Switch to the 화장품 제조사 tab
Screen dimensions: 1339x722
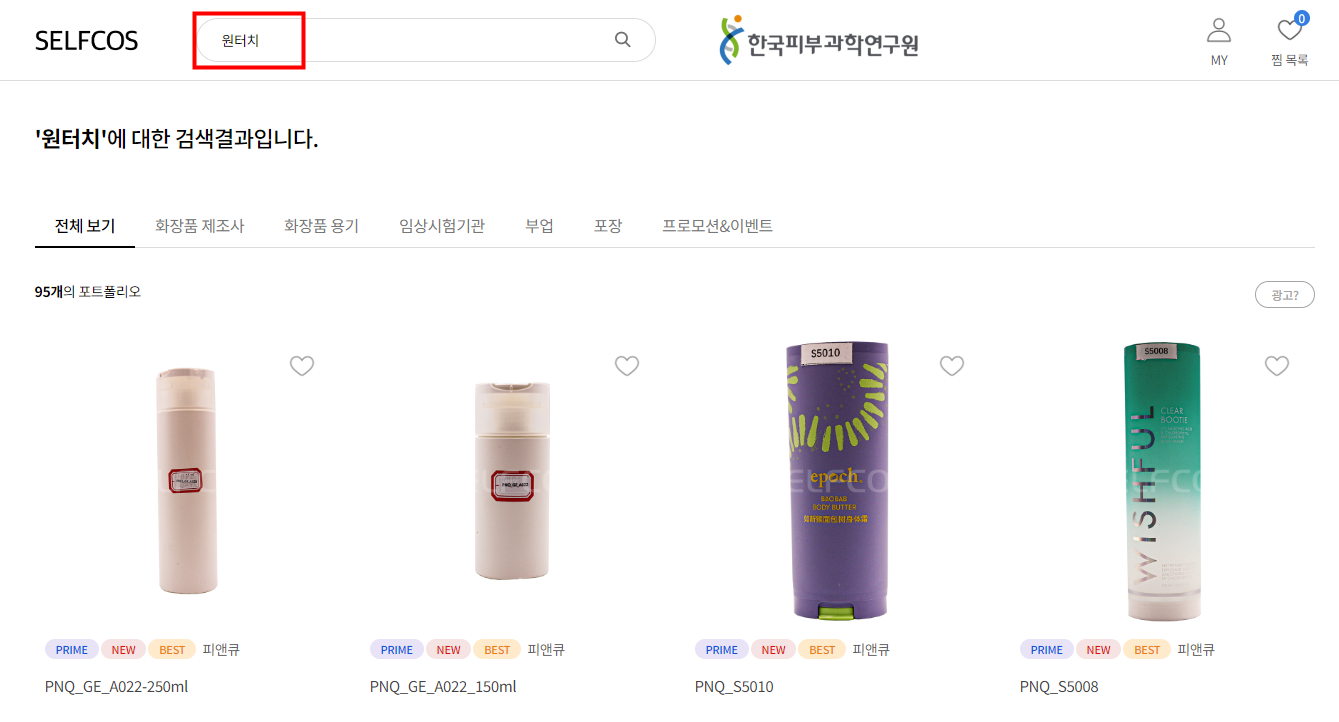200,226
